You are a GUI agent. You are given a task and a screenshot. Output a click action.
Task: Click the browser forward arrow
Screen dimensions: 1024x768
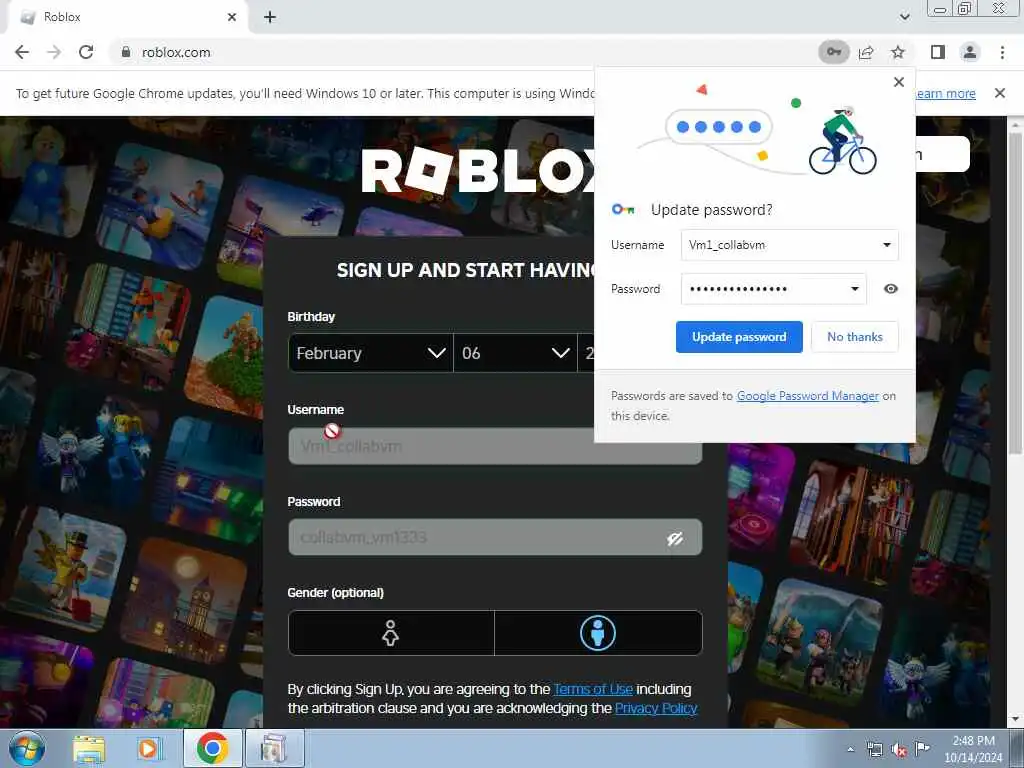point(54,52)
